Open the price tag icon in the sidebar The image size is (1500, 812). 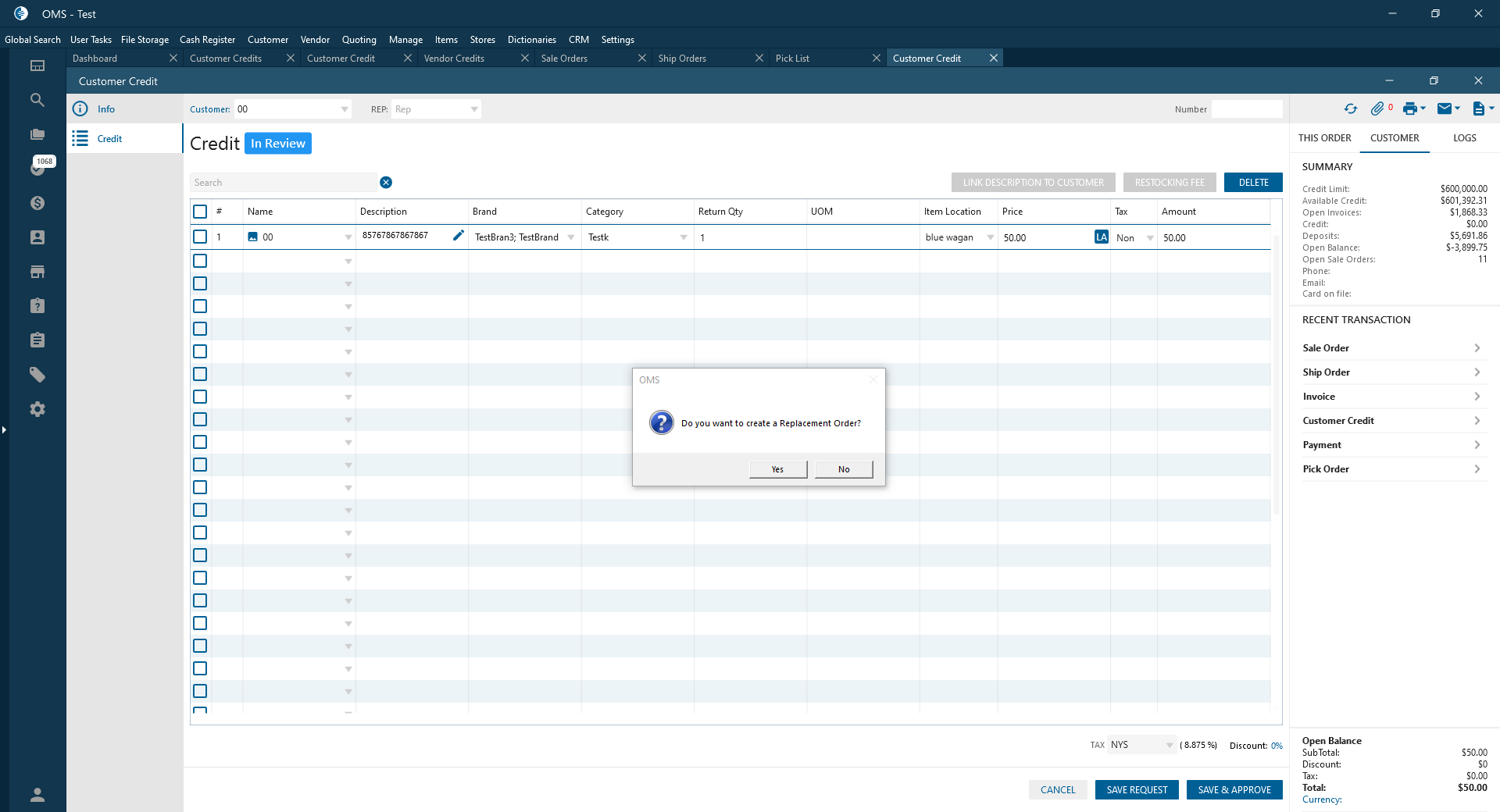pos(37,375)
